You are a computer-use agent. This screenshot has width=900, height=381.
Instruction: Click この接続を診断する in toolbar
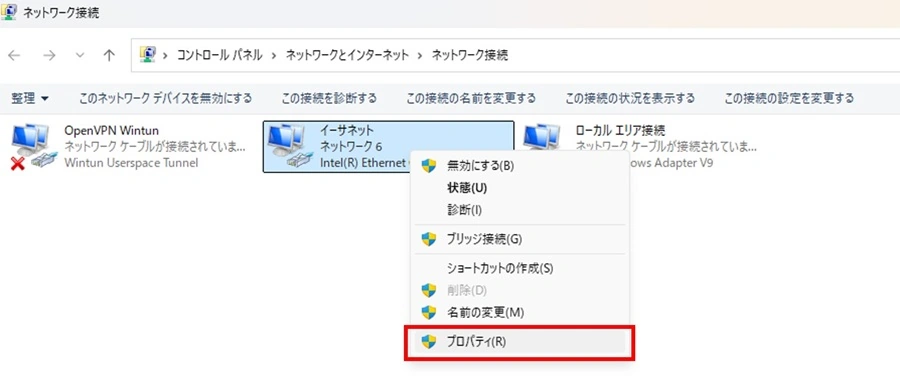329,98
